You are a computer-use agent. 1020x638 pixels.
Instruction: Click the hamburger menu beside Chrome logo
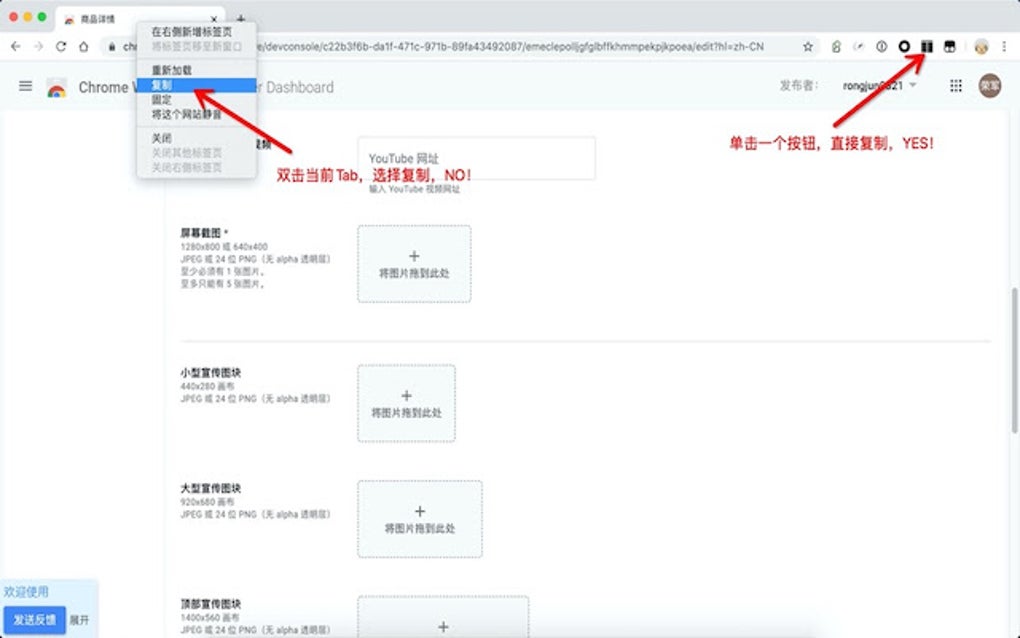pos(25,86)
